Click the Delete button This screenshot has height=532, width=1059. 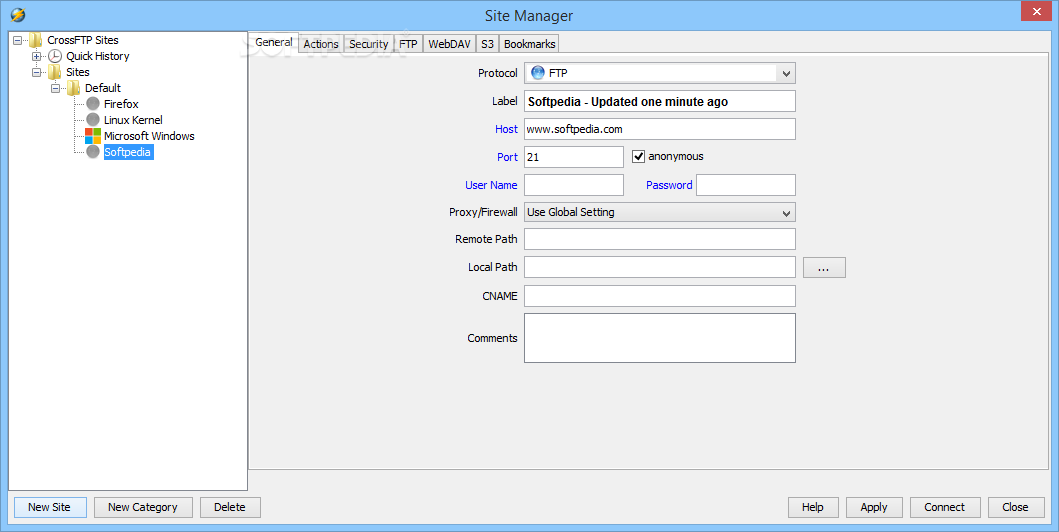click(x=230, y=507)
